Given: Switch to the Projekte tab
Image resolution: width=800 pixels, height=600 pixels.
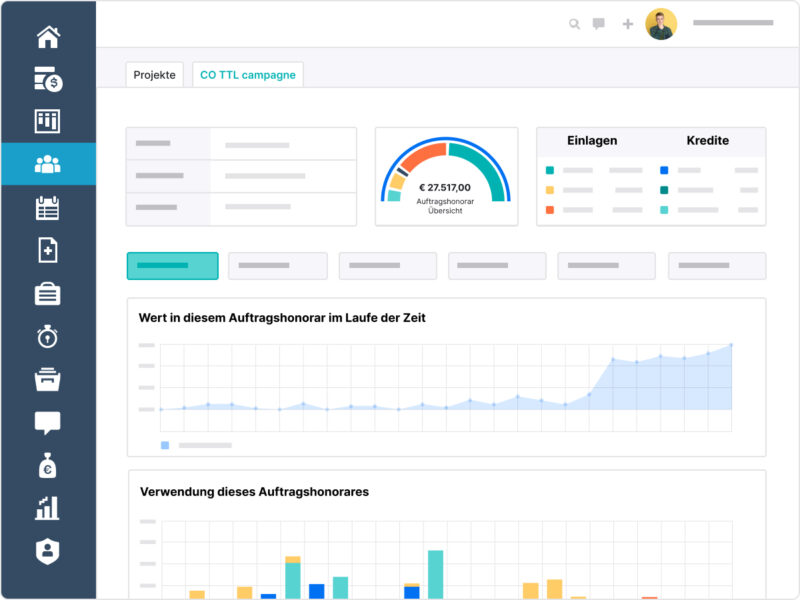Looking at the screenshot, I should (x=154, y=74).
